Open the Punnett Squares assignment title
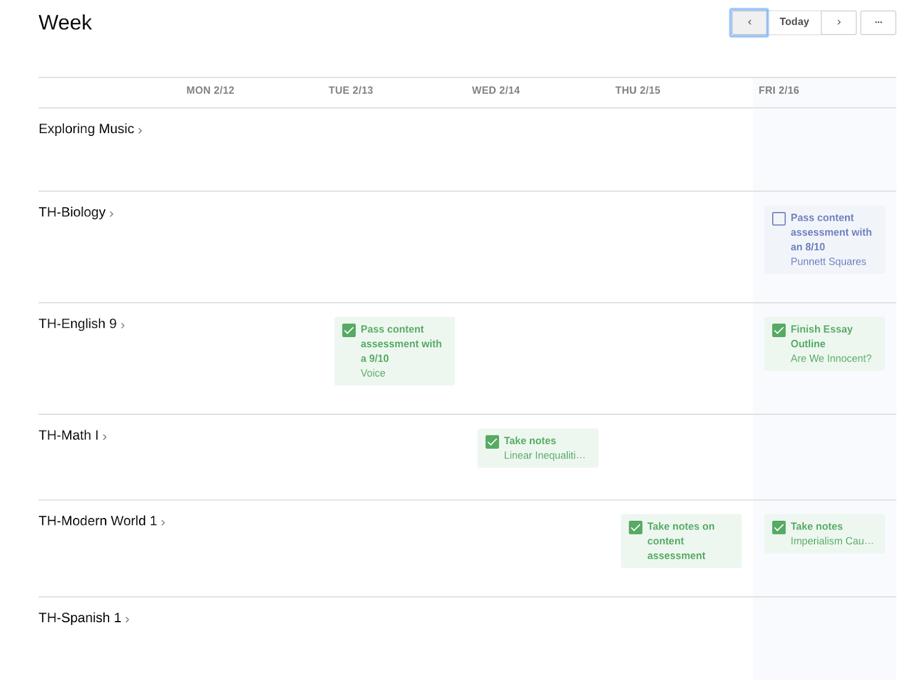 827,262
